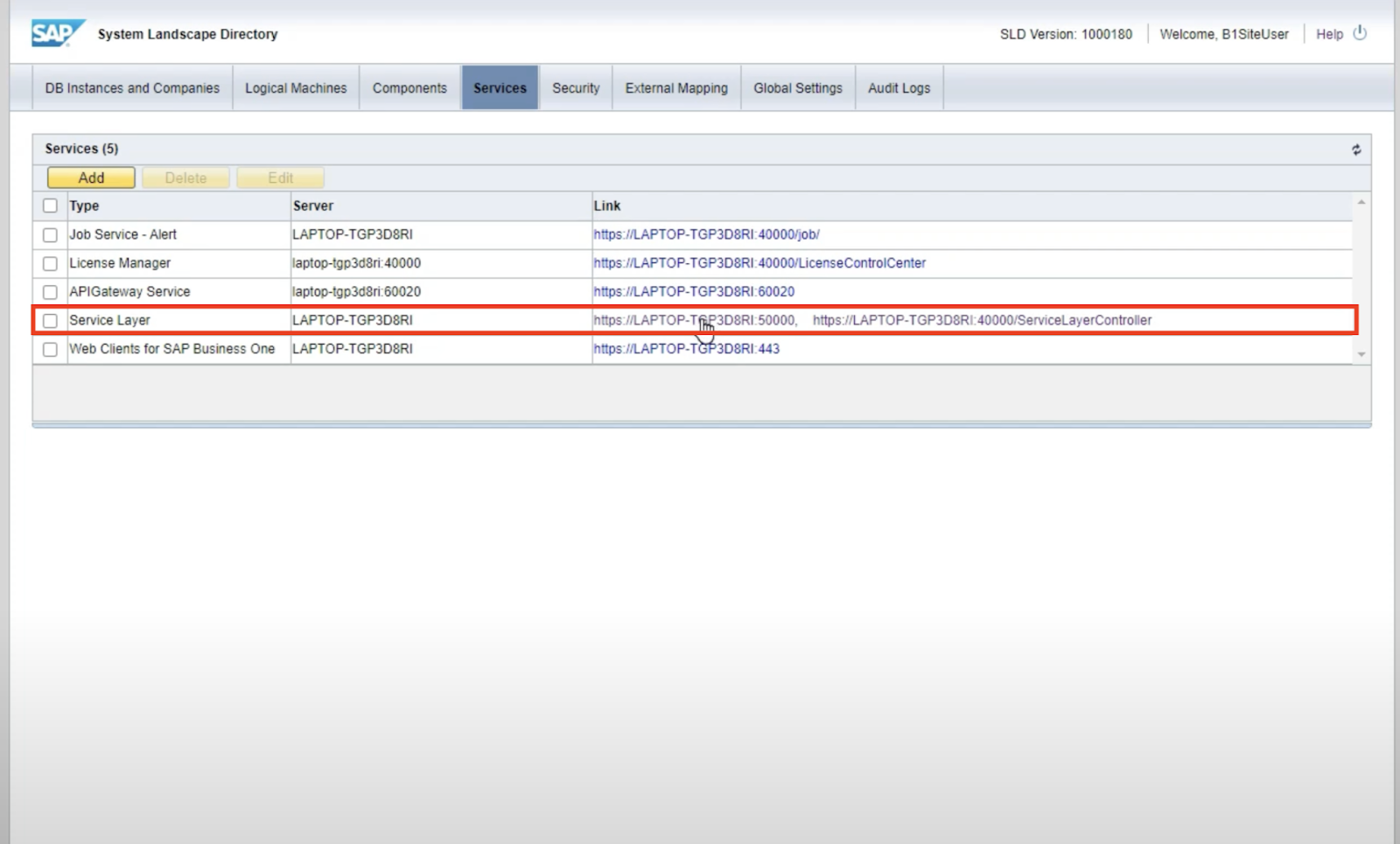Select the Global Settings tab
Screen dimensions: 1400x844
point(797,88)
